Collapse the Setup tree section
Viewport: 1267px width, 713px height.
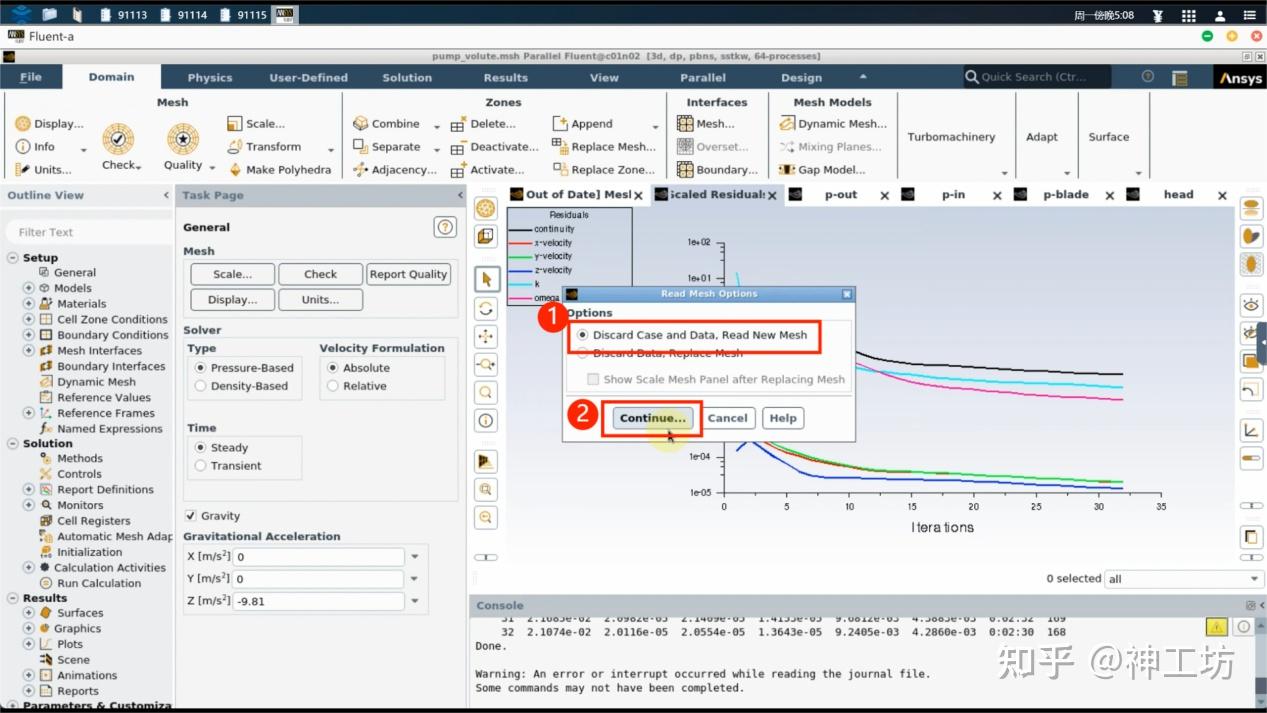point(13,257)
